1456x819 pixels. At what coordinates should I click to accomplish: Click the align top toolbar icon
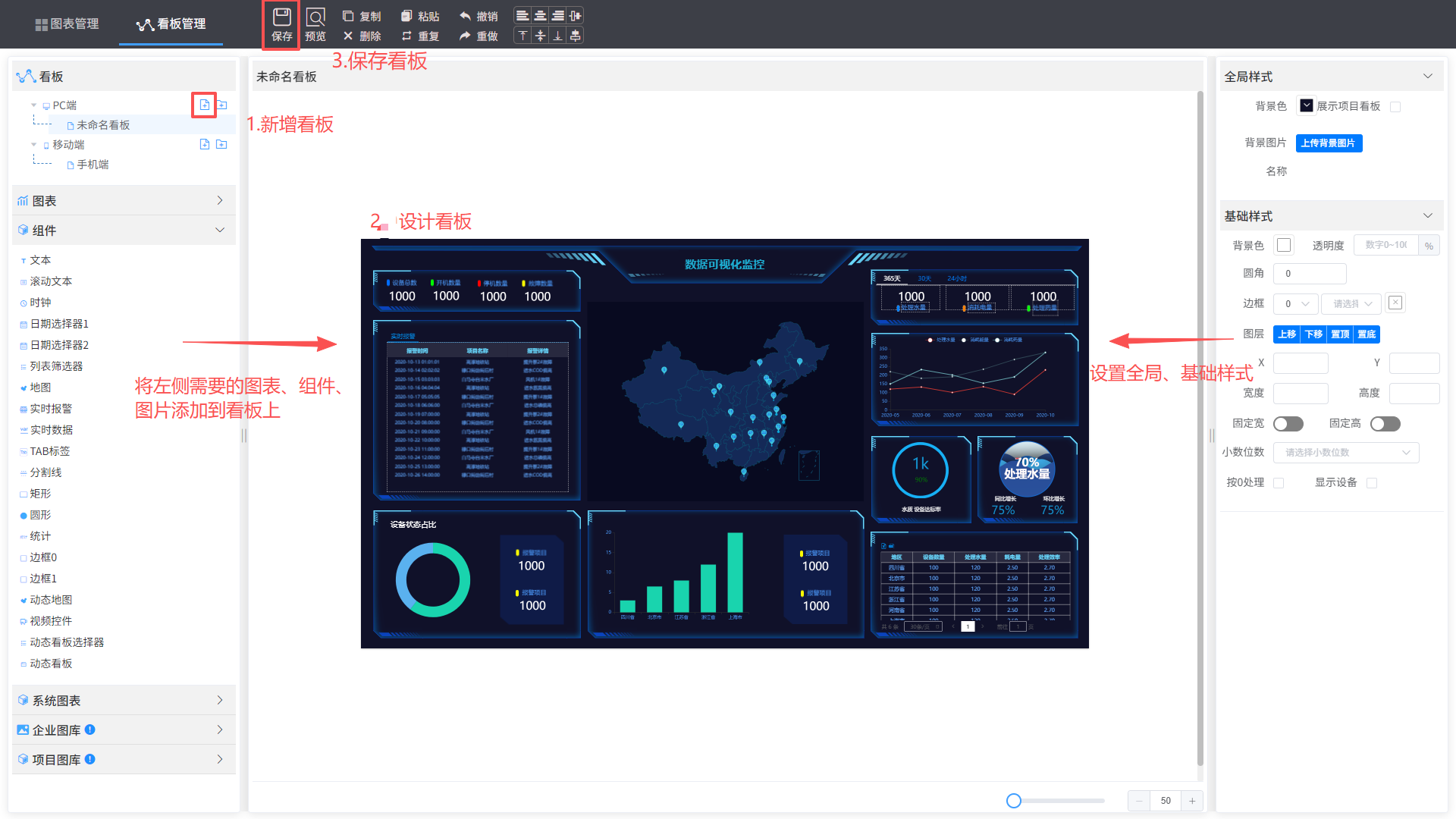[x=522, y=36]
